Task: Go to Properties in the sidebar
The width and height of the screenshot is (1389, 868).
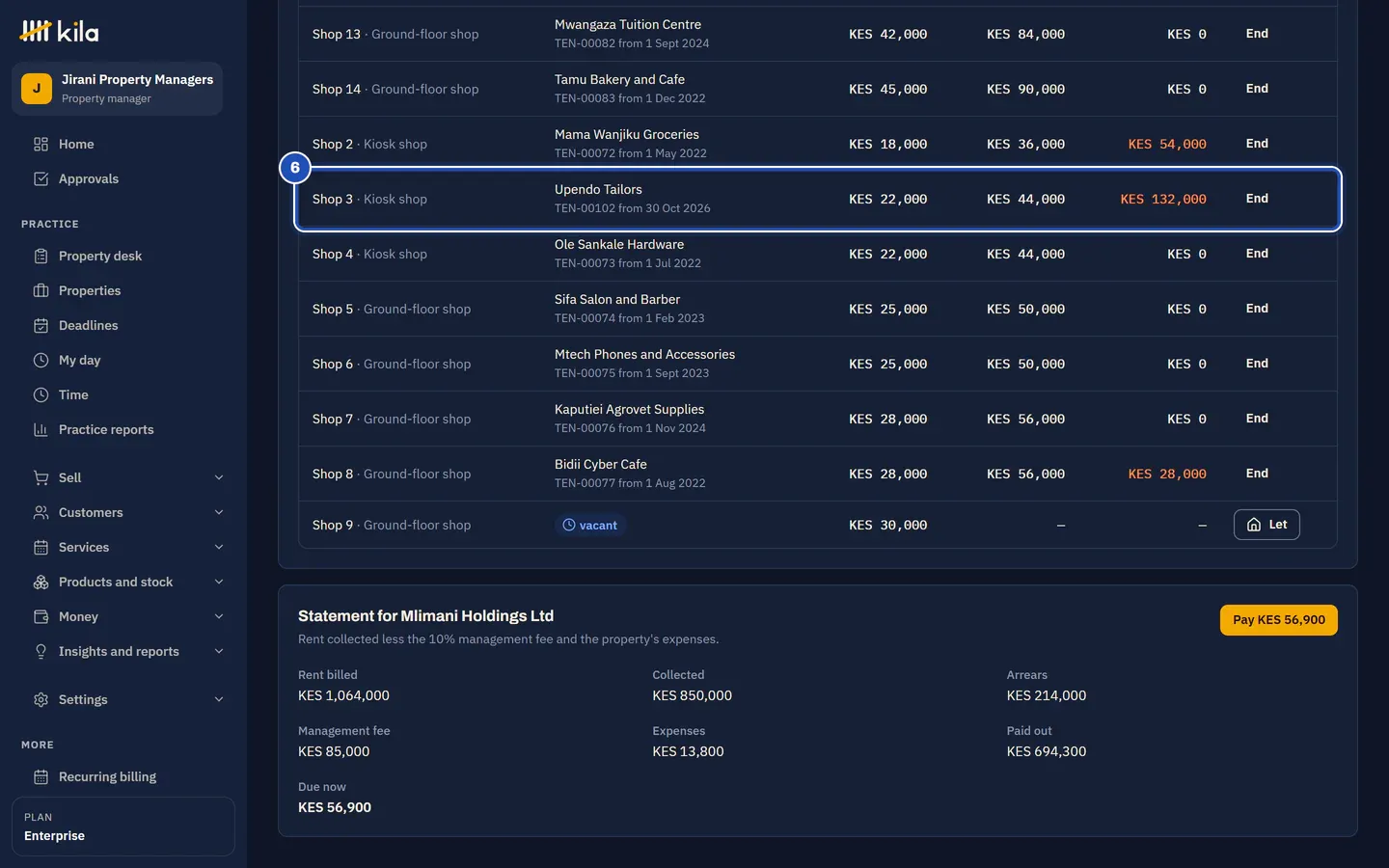Action: (x=90, y=290)
